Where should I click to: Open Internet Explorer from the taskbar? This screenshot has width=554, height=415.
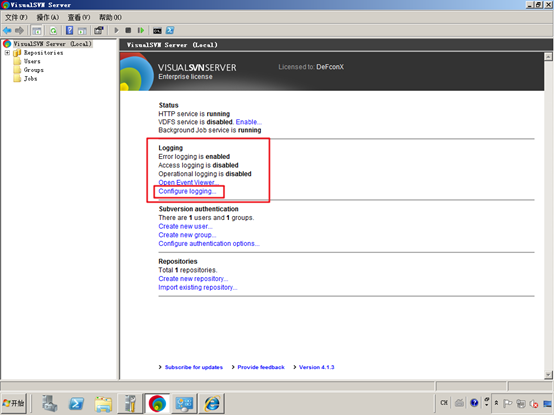coord(212,403)
